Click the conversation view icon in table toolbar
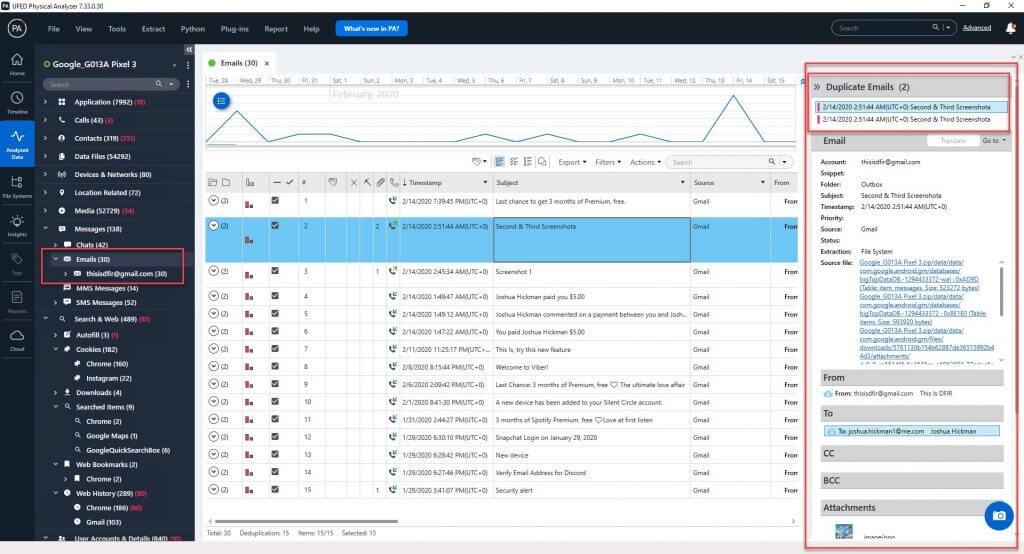 pos(542,162)
